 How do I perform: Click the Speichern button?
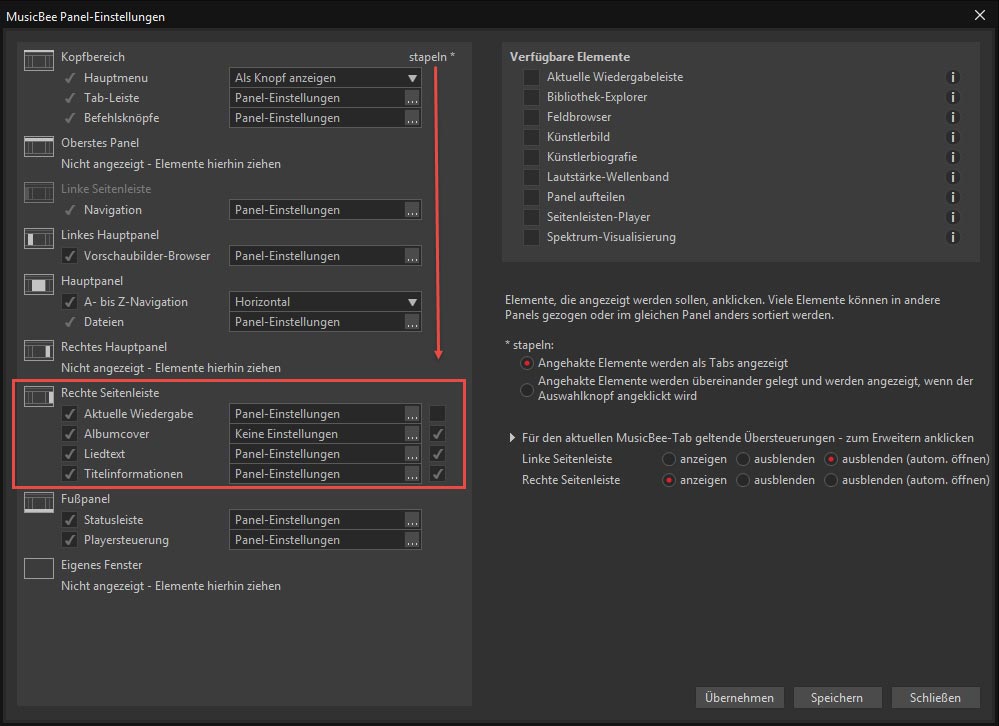click(x=837, y=698)
